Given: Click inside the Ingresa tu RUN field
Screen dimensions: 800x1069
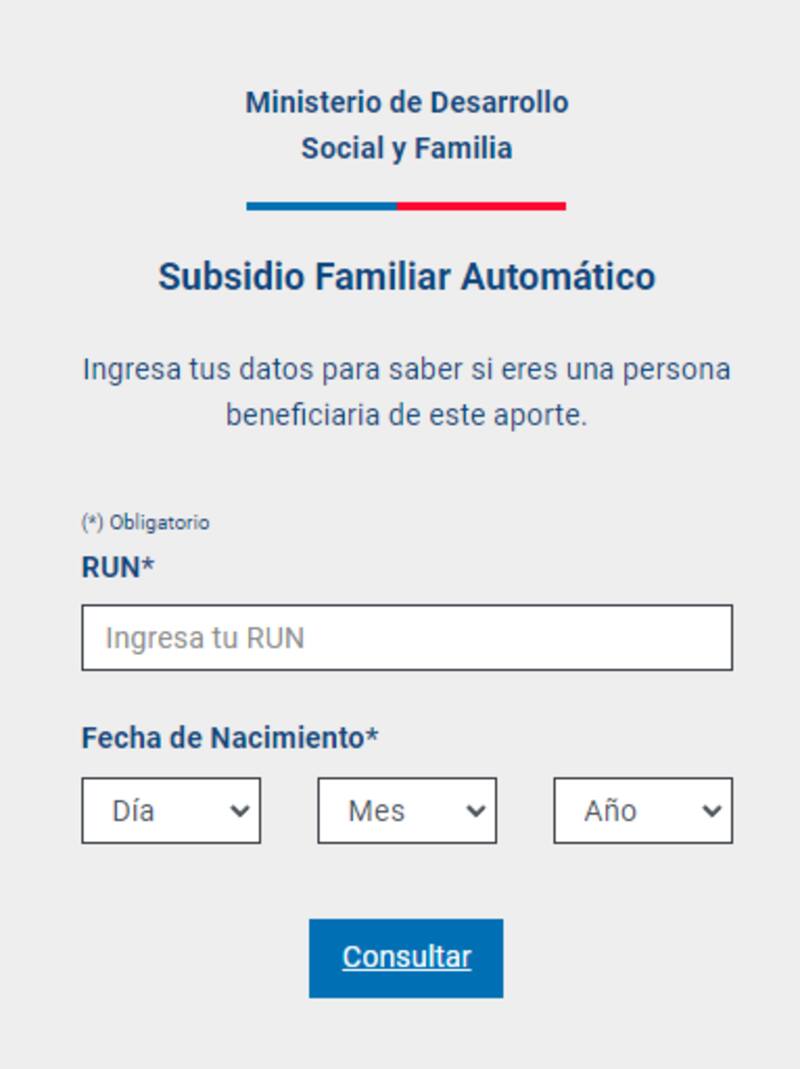Looking at the screenshot, I should pos(406,637).
